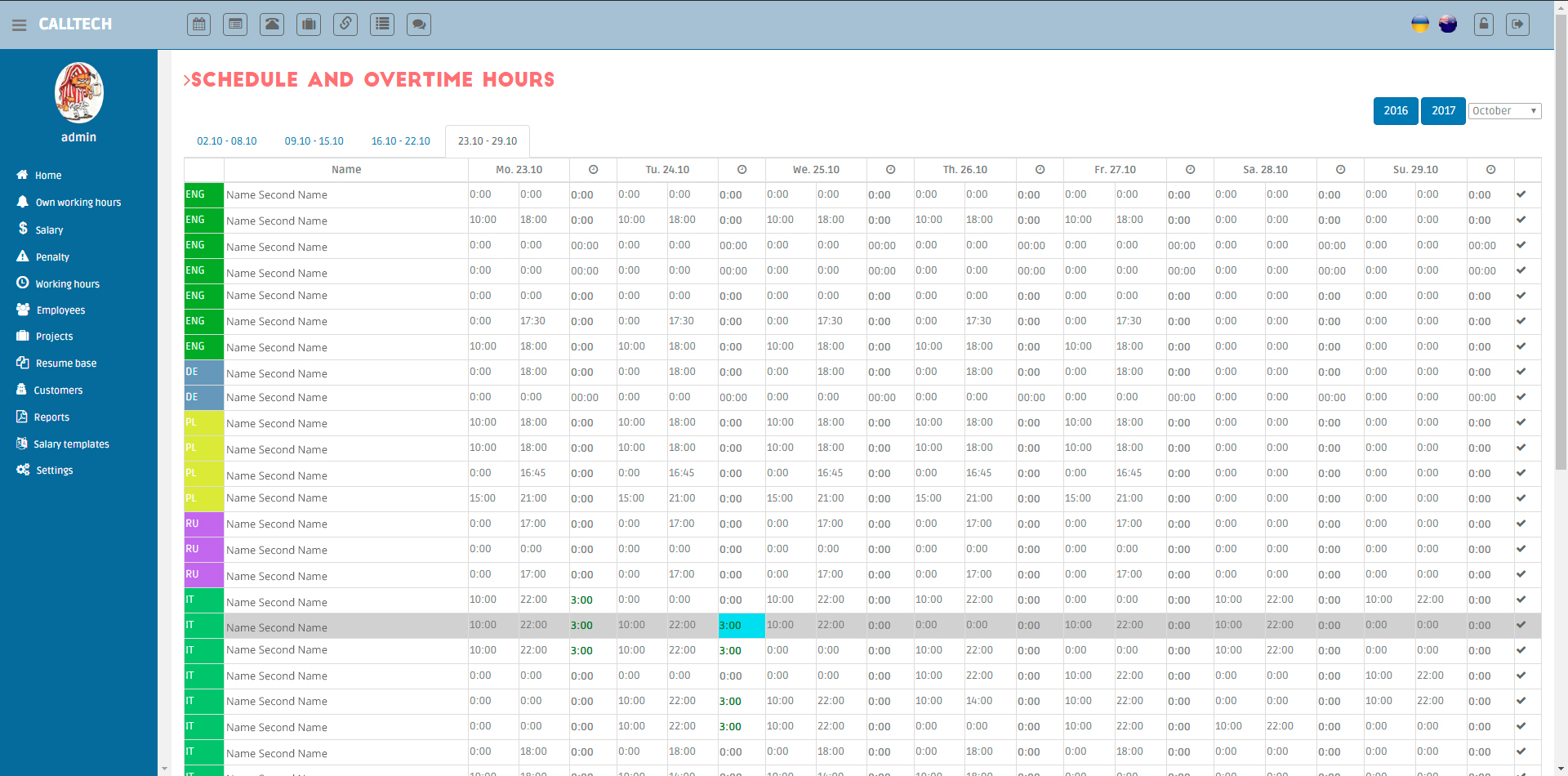1568x776 pixels.
Task: Select the 2016 year button
Action: click(x=1395, y=111)
